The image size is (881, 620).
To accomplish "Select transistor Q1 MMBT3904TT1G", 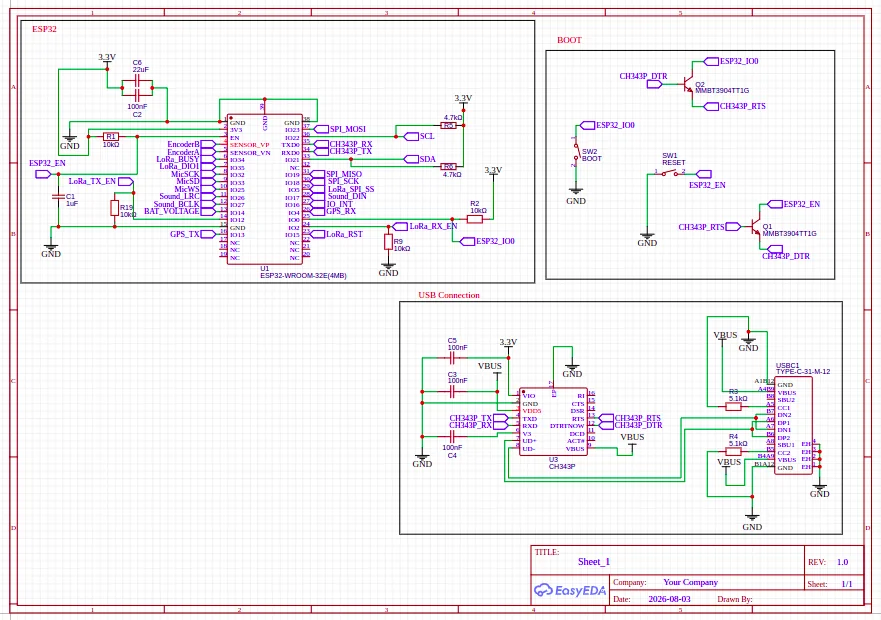I will tap(756, 227).
